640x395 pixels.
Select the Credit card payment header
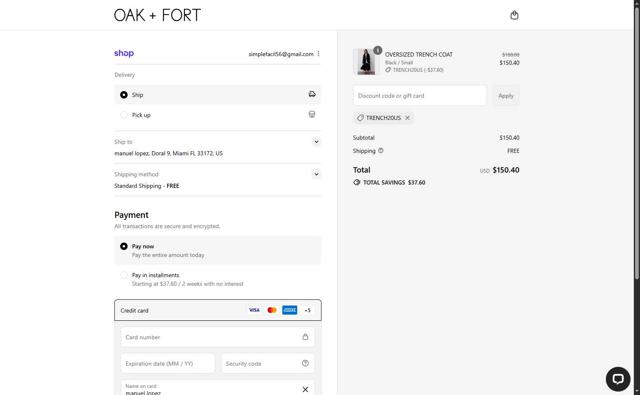coord(218,310)
